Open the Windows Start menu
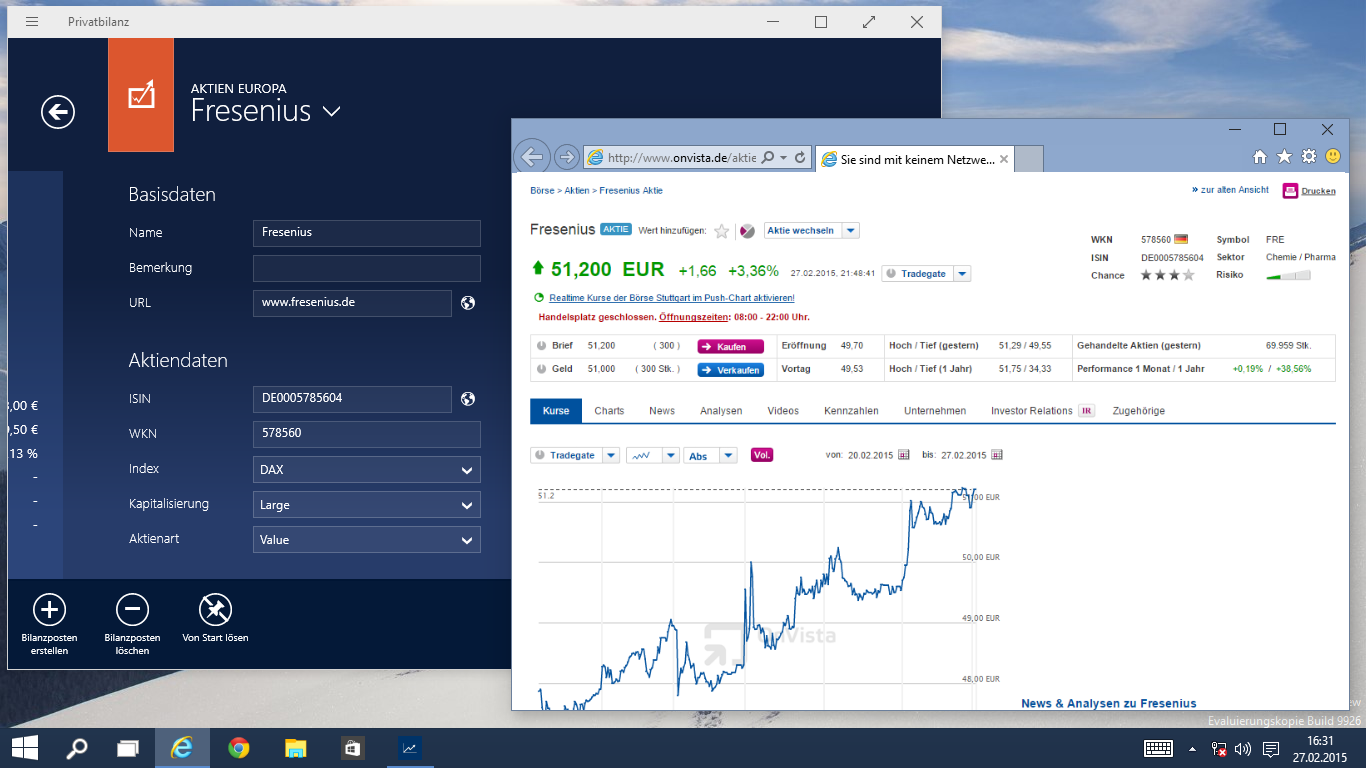 click(24, 747)
